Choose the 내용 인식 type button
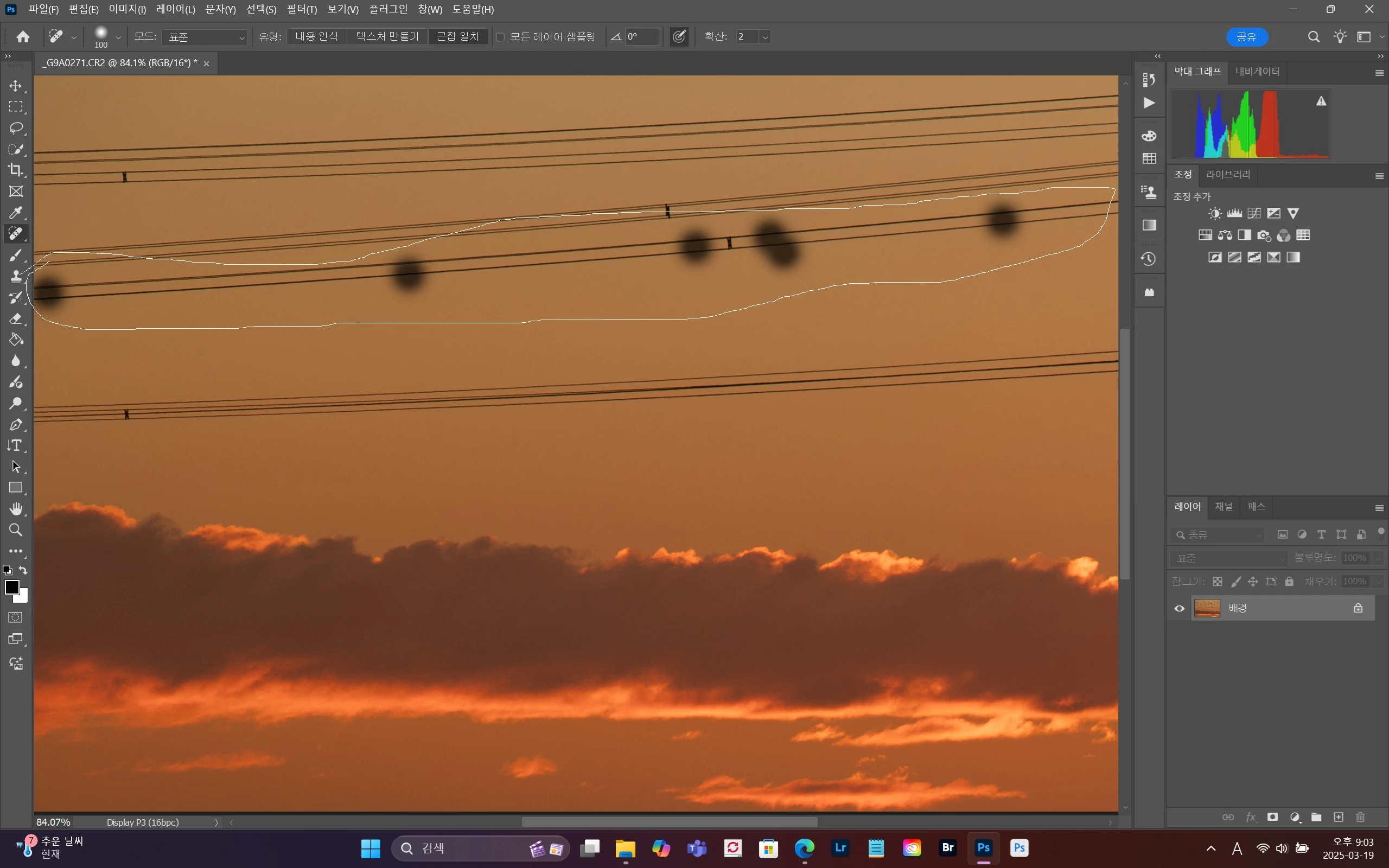The image size is (1389, 868). pos(317,37)
